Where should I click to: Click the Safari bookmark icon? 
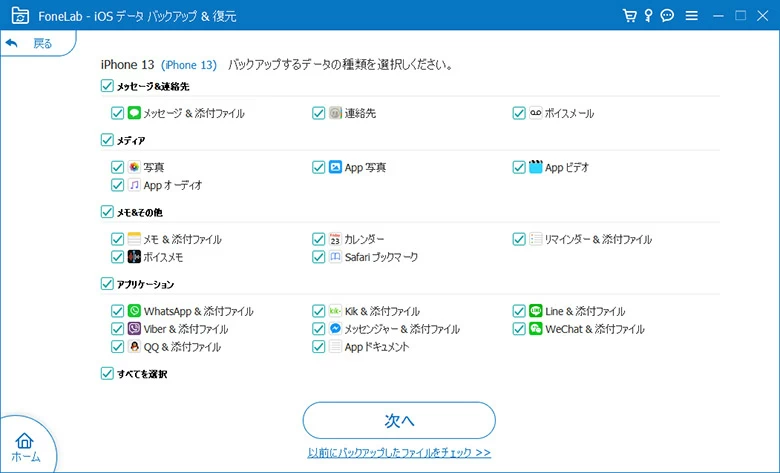[335, 257]
